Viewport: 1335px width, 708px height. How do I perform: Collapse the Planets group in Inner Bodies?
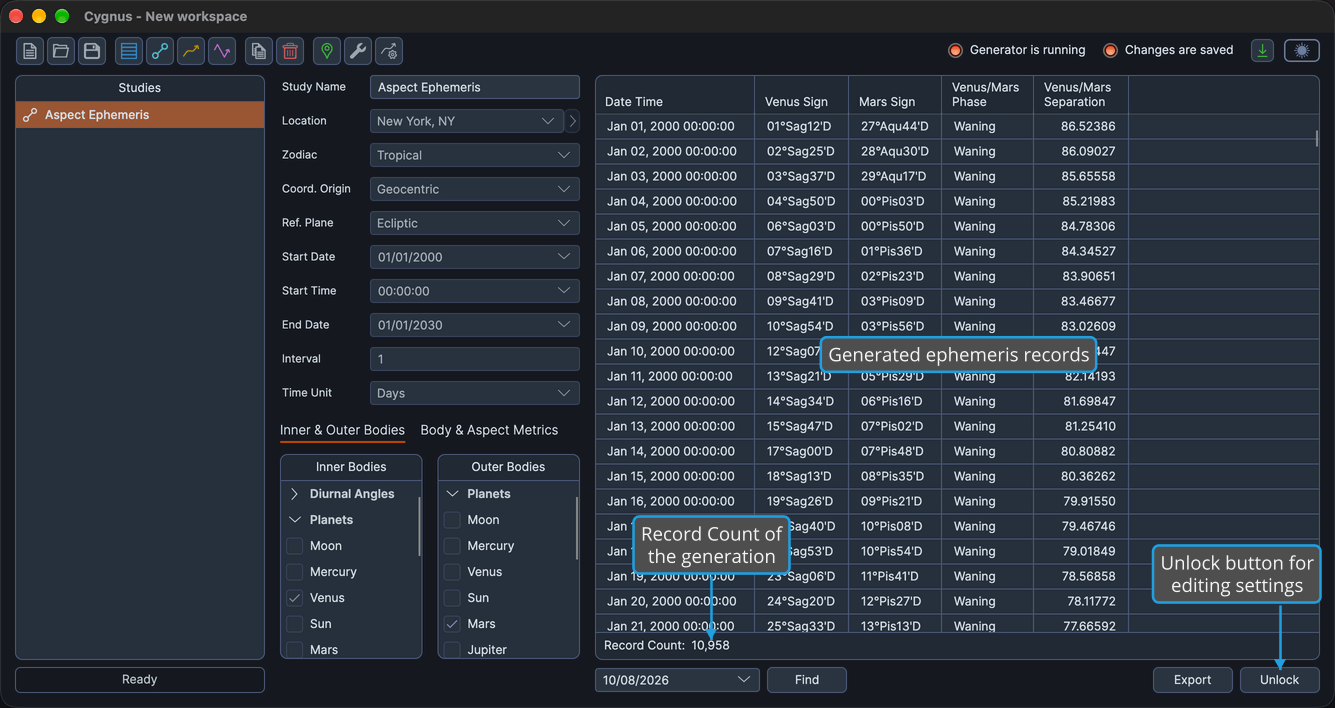click(x=295, y=520)
